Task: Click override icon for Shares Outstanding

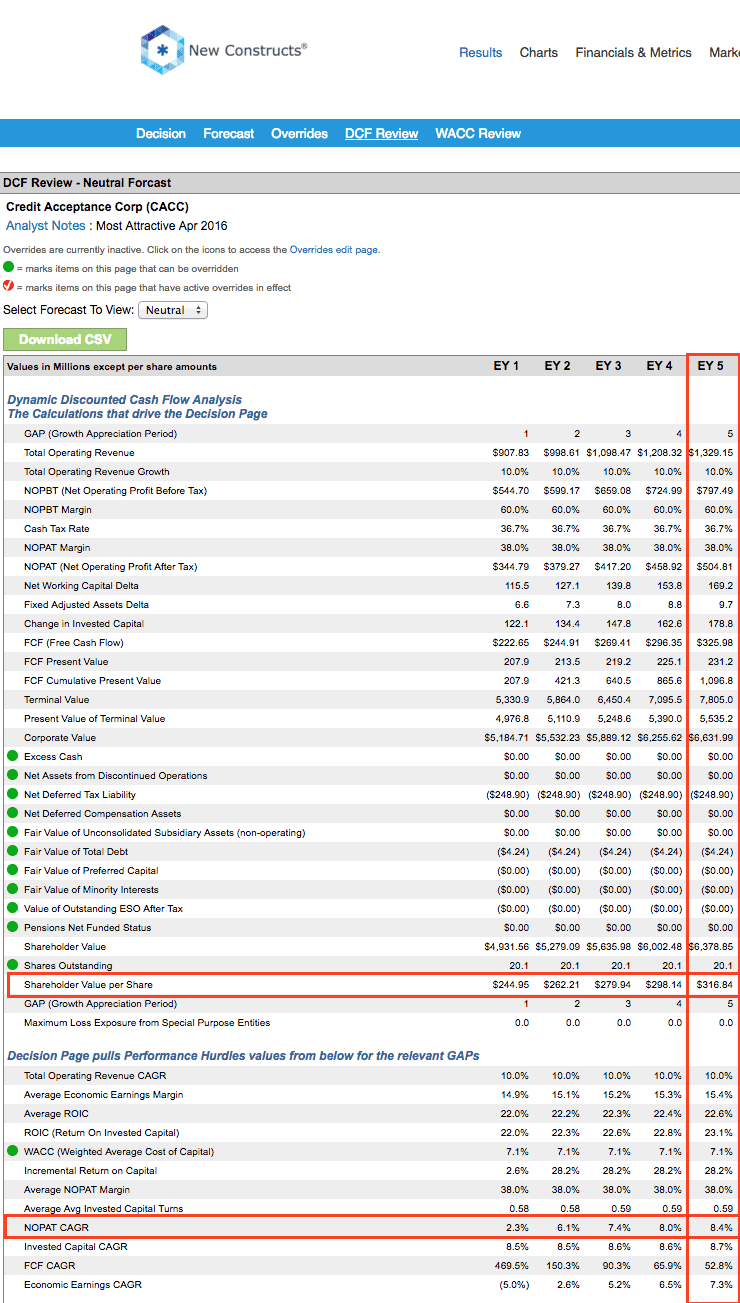Action: (x=12, y=965)
